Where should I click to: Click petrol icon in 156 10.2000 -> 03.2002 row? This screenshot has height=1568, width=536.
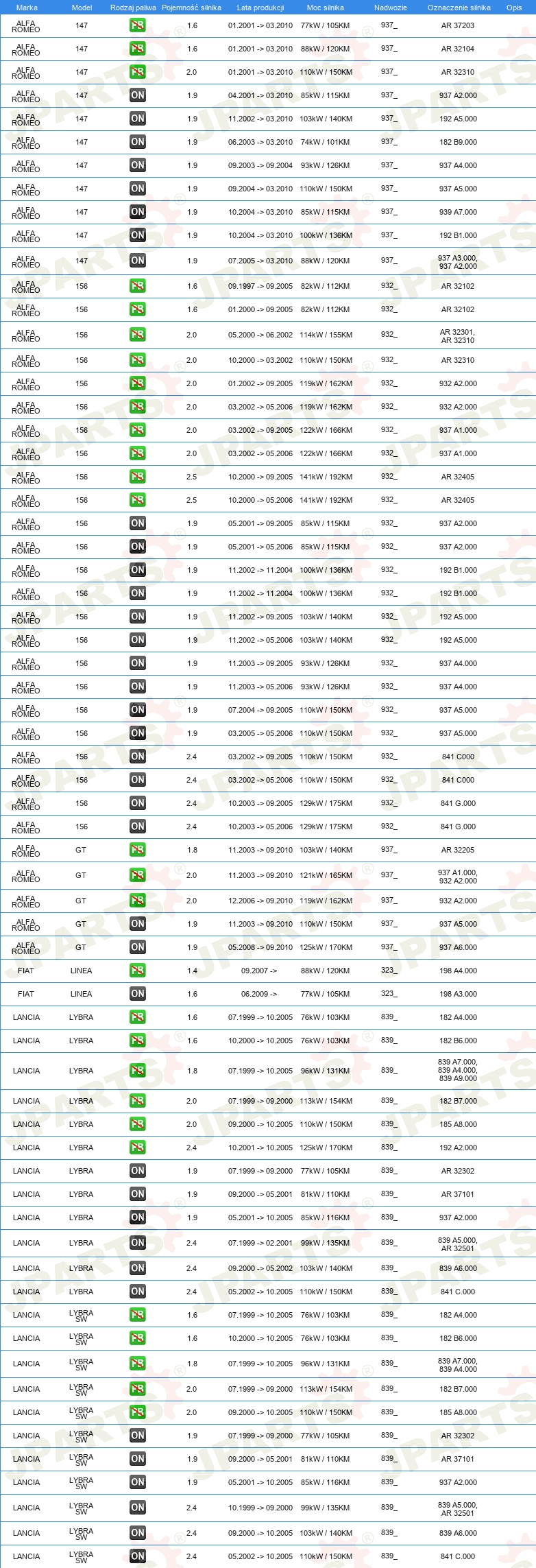point(138,360)
